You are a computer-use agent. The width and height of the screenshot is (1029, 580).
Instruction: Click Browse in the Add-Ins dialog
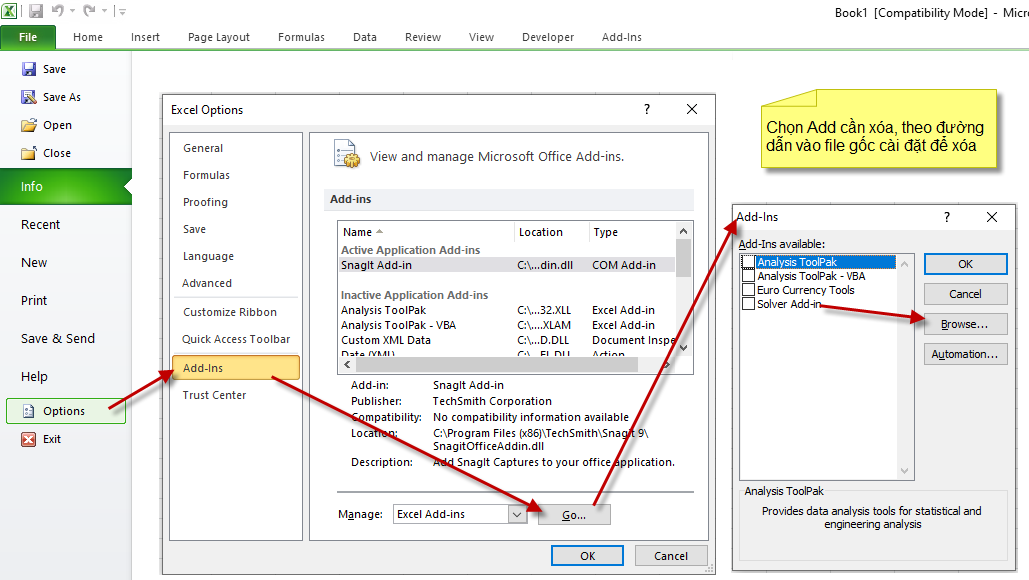(964, 323)
